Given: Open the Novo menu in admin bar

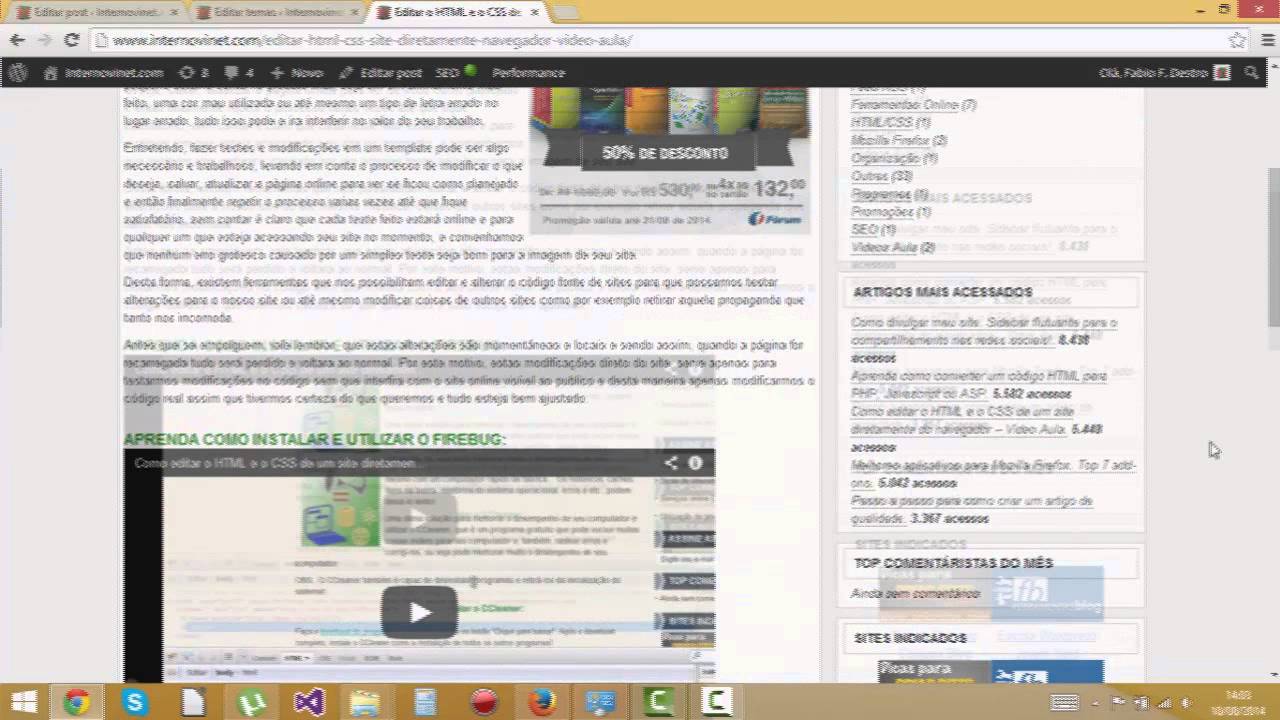Looking at the screenshot, I should pos(297,73).
